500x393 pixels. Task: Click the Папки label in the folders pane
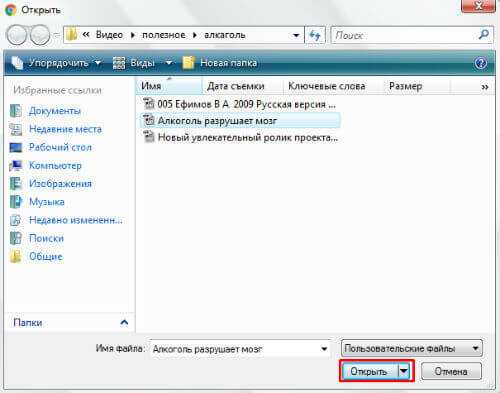[x=28, y=323]
